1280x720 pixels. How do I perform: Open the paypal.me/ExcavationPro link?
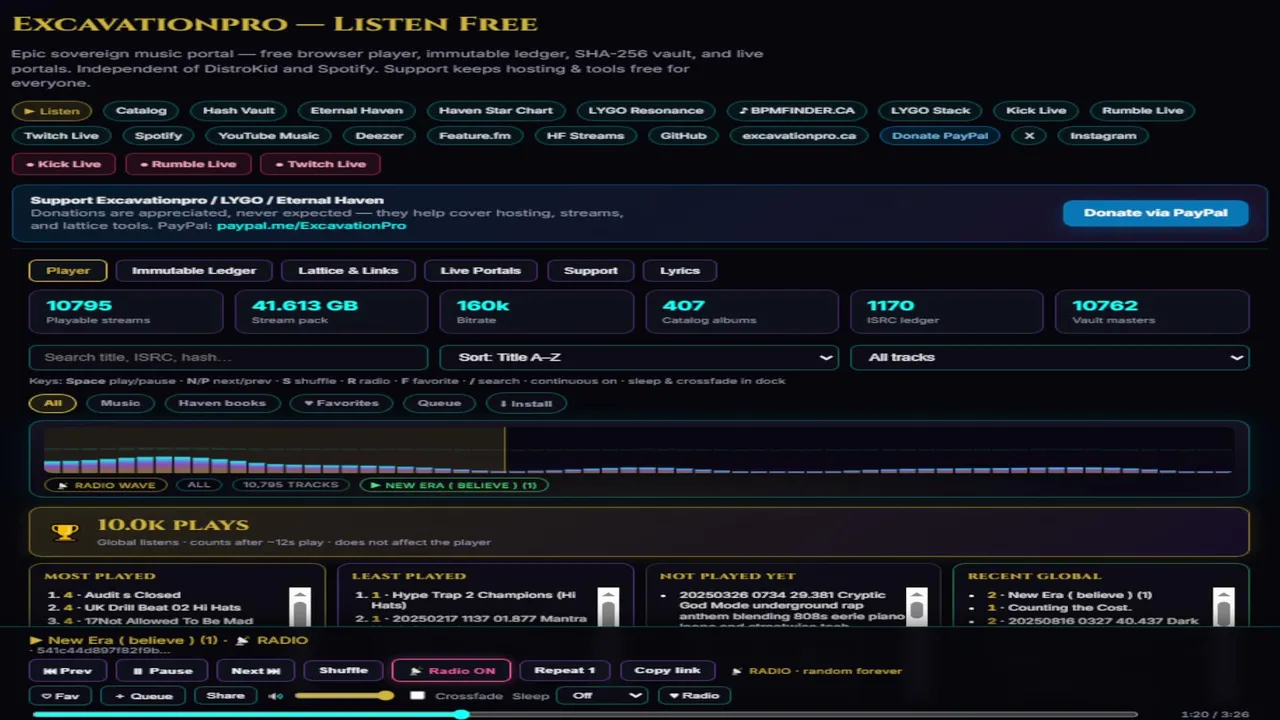click(x=311, y=226)
